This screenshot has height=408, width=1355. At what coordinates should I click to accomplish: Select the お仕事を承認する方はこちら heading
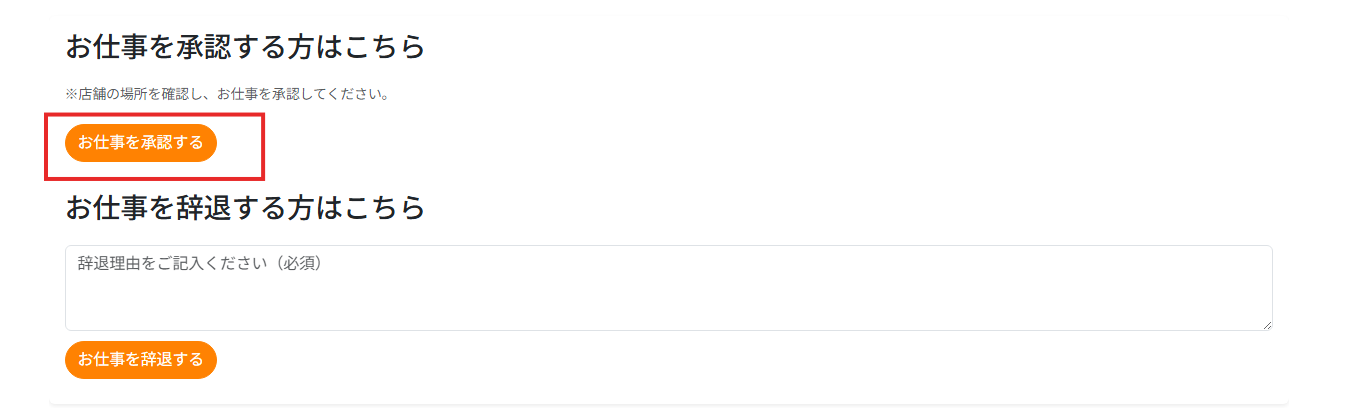click(245, 46)
